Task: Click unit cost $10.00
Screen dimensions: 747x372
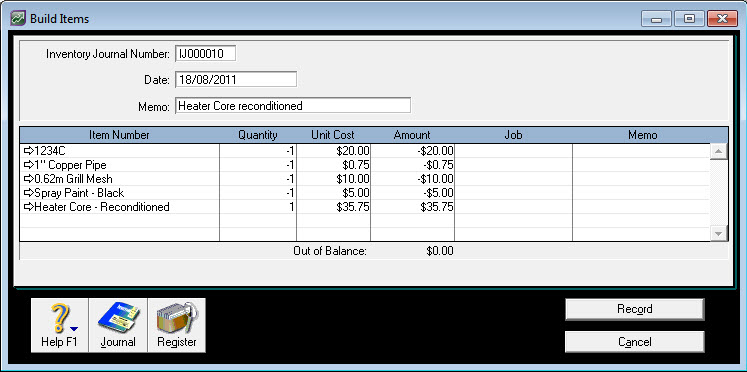Action: point(353,179)
